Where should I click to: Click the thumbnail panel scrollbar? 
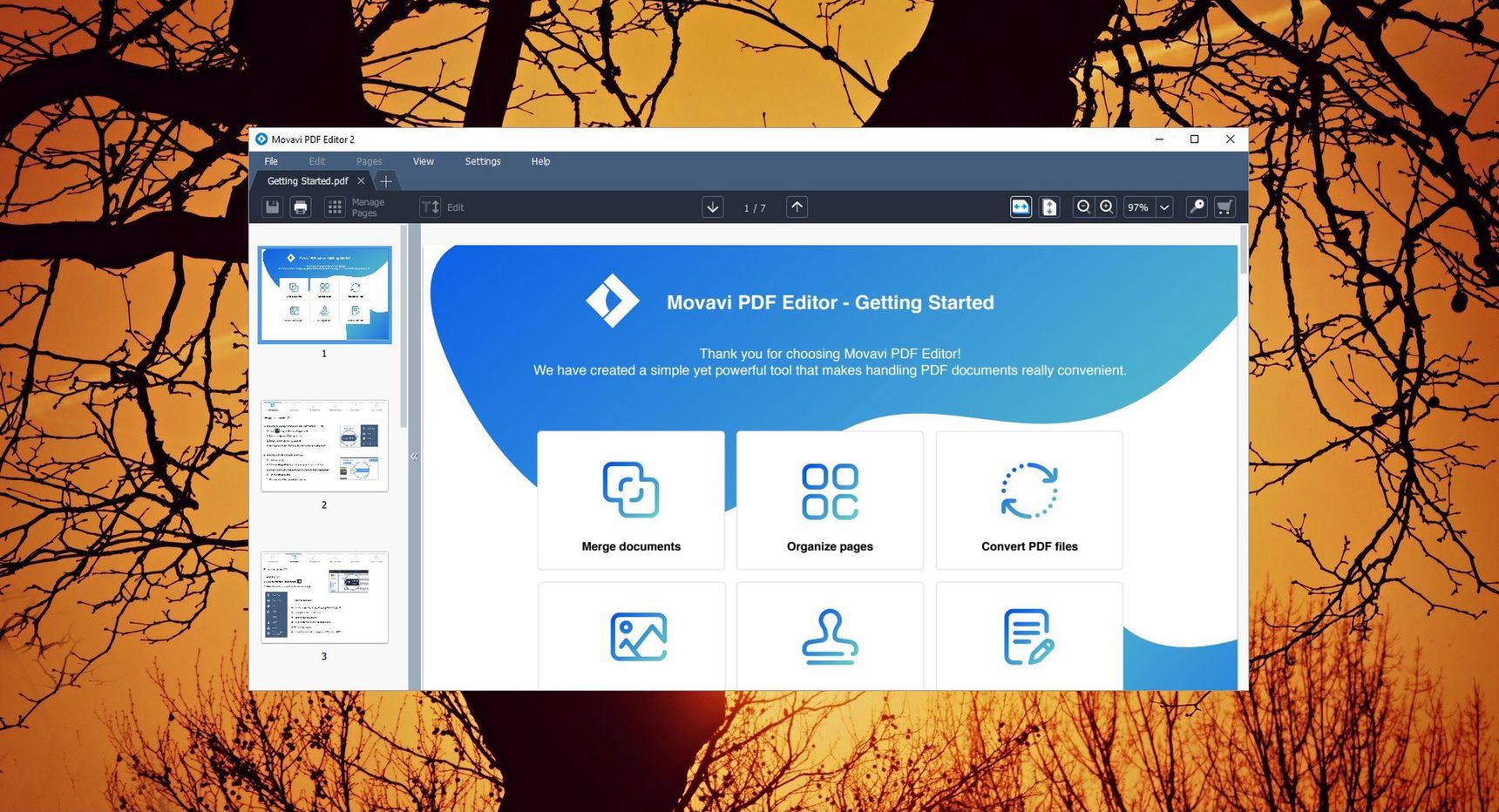click(x=404, y=327)
